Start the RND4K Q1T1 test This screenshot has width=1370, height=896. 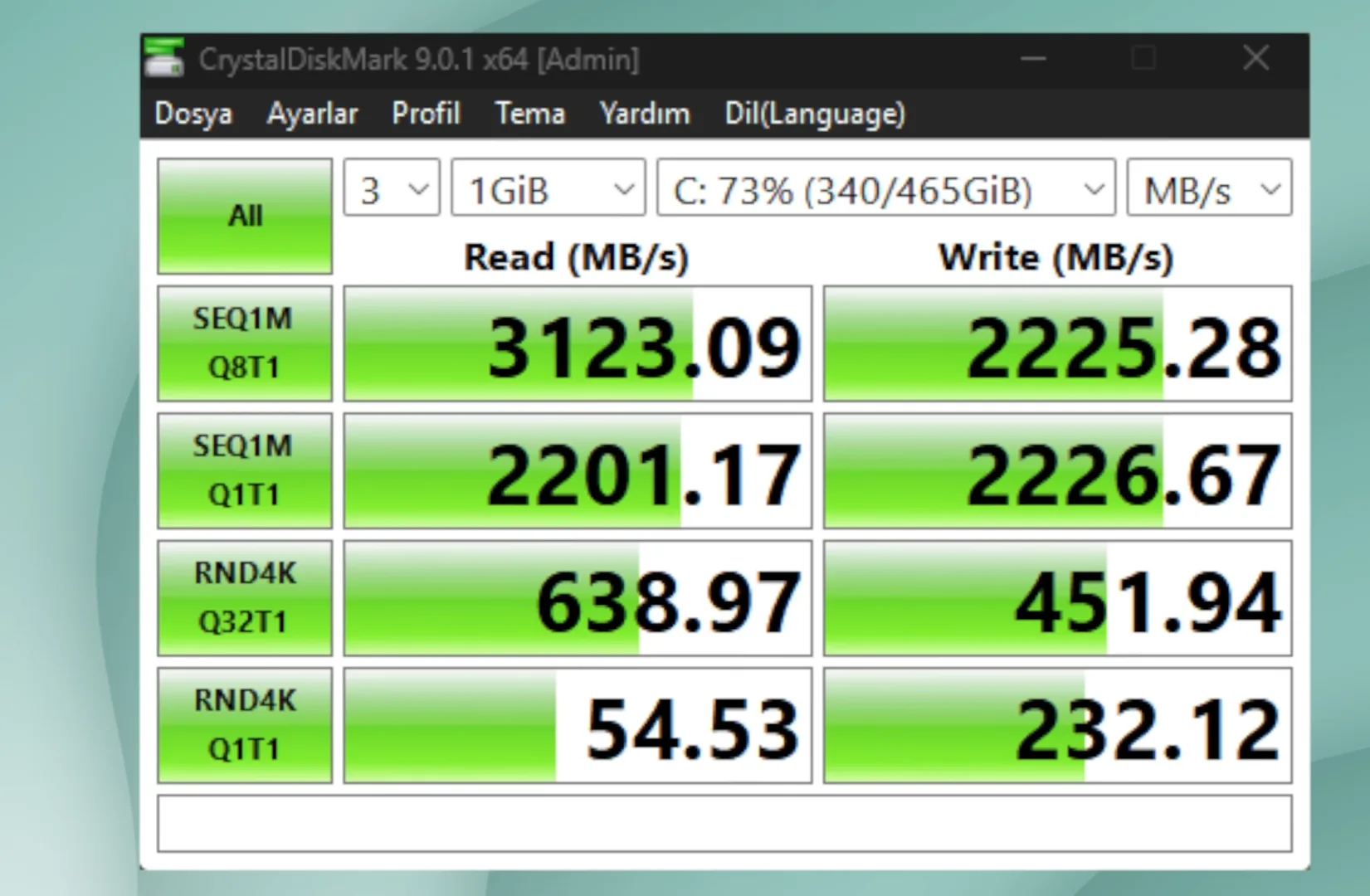coord(245,725)
